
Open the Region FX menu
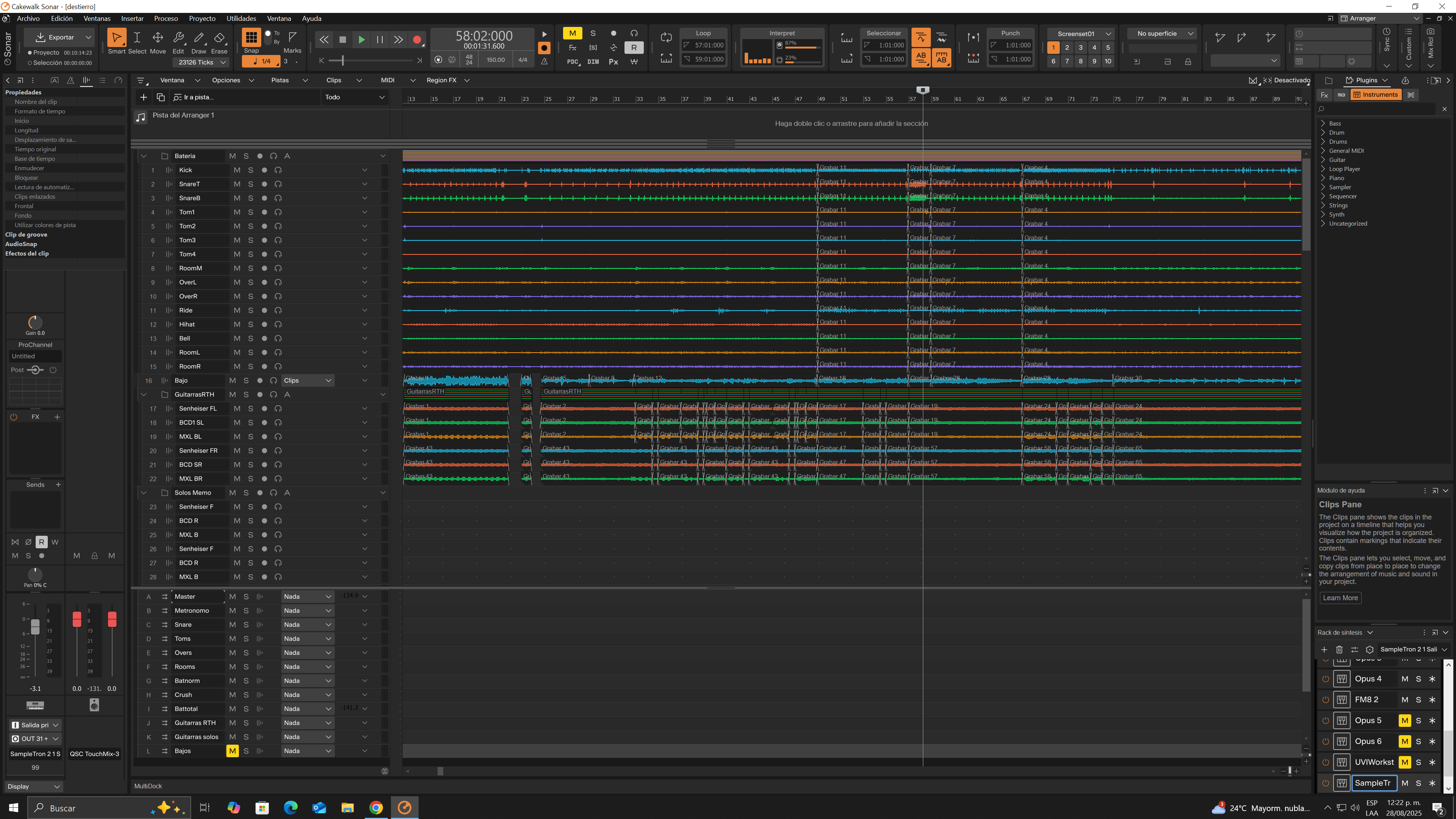[448, 80]
